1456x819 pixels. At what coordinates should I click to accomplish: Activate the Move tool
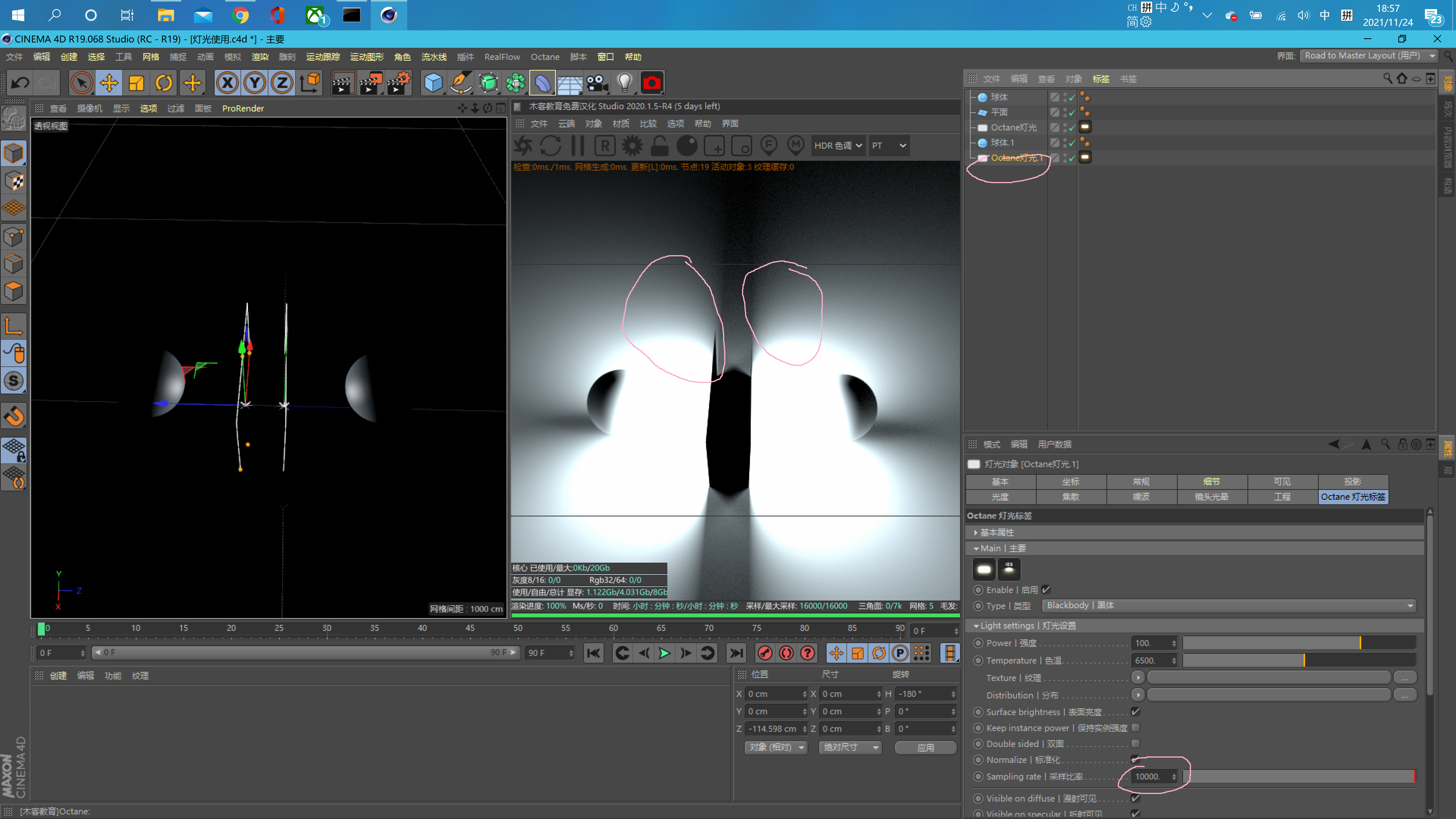pos(109,83)
